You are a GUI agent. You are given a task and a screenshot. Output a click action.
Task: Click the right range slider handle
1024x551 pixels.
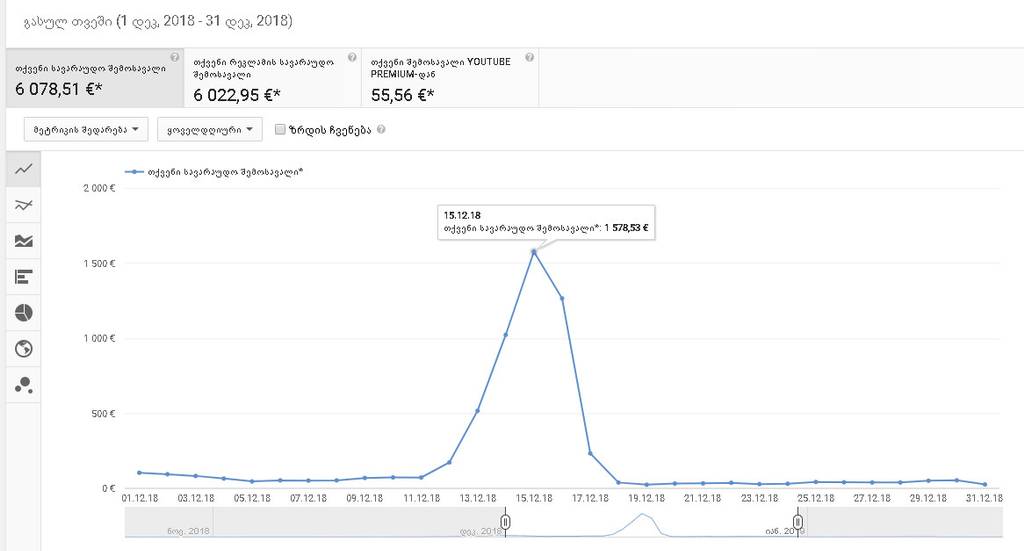coord(797,522)
